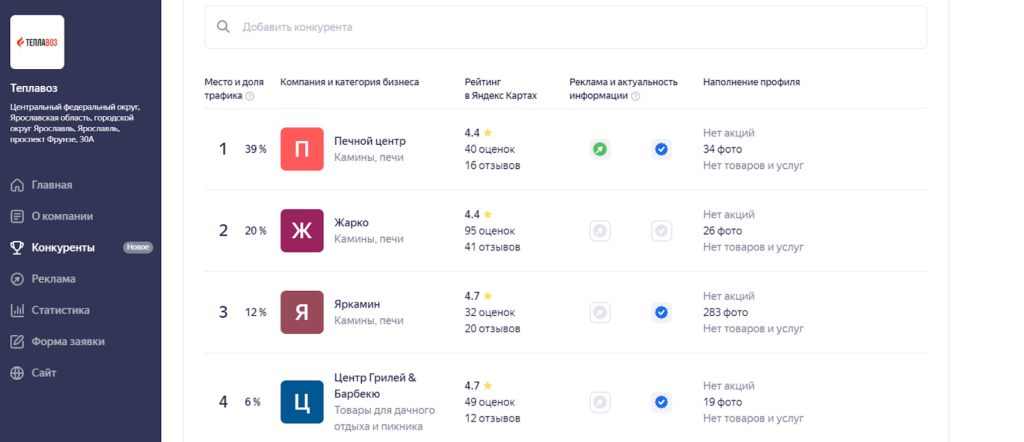This screenshot has width=1024, height=442.
Task: Click grey verified checkmark for Жарко
Action: (662, 231)
